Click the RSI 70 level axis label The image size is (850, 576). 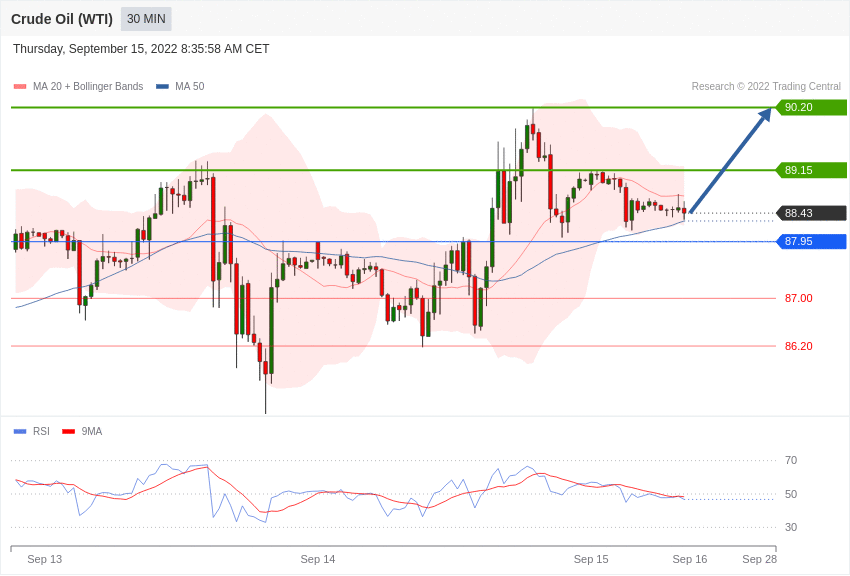point(791,460)
